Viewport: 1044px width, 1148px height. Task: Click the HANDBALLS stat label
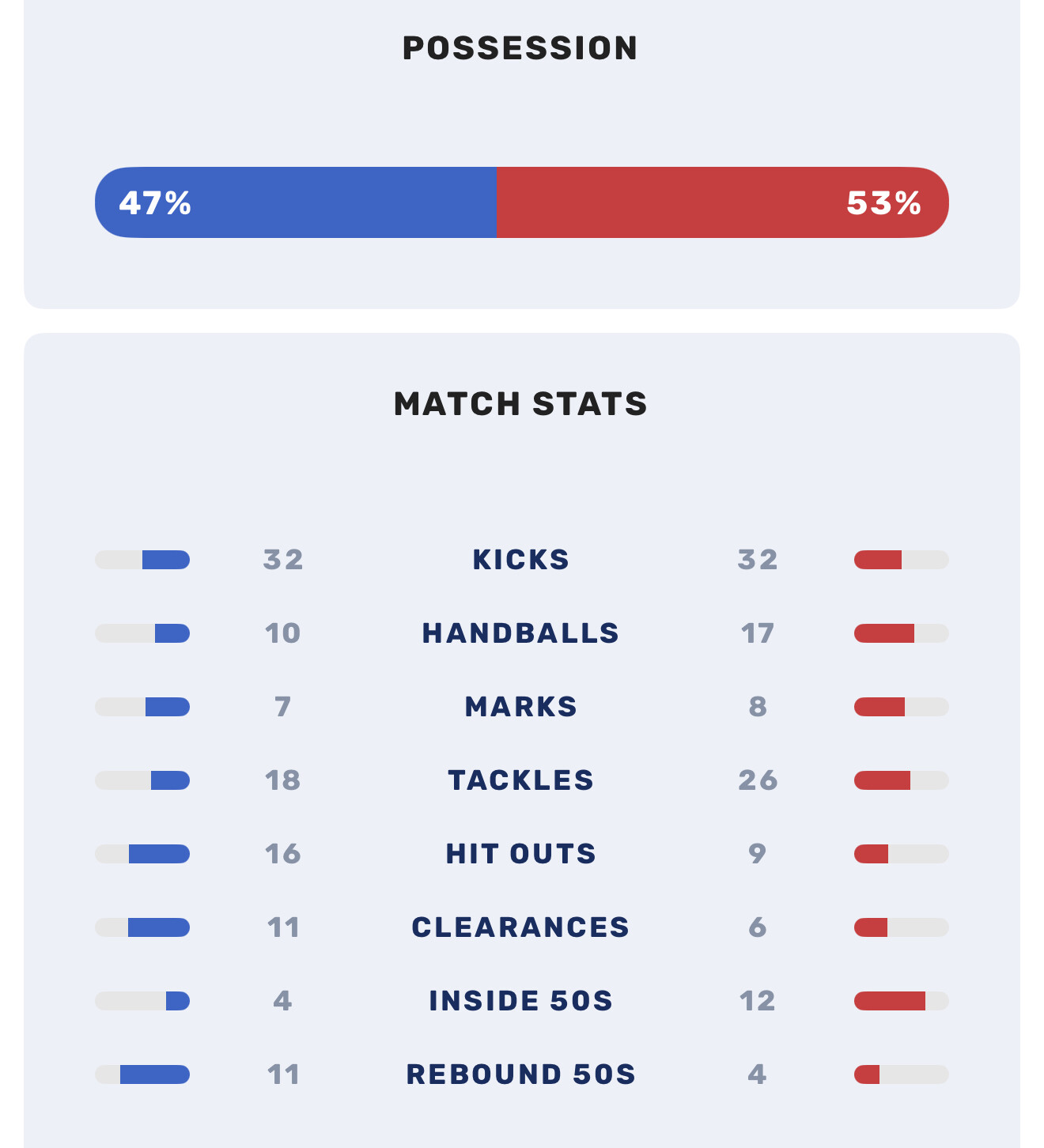point(520,633)
